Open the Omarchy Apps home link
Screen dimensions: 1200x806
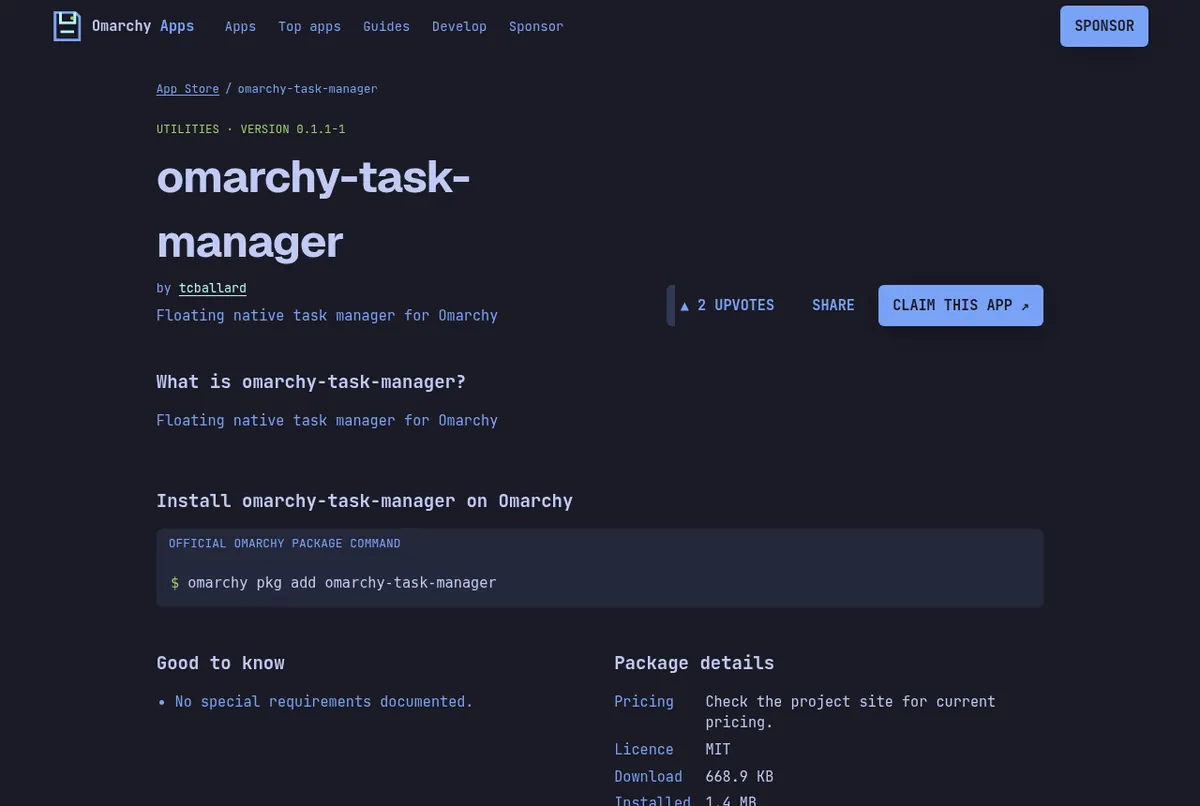124,26
